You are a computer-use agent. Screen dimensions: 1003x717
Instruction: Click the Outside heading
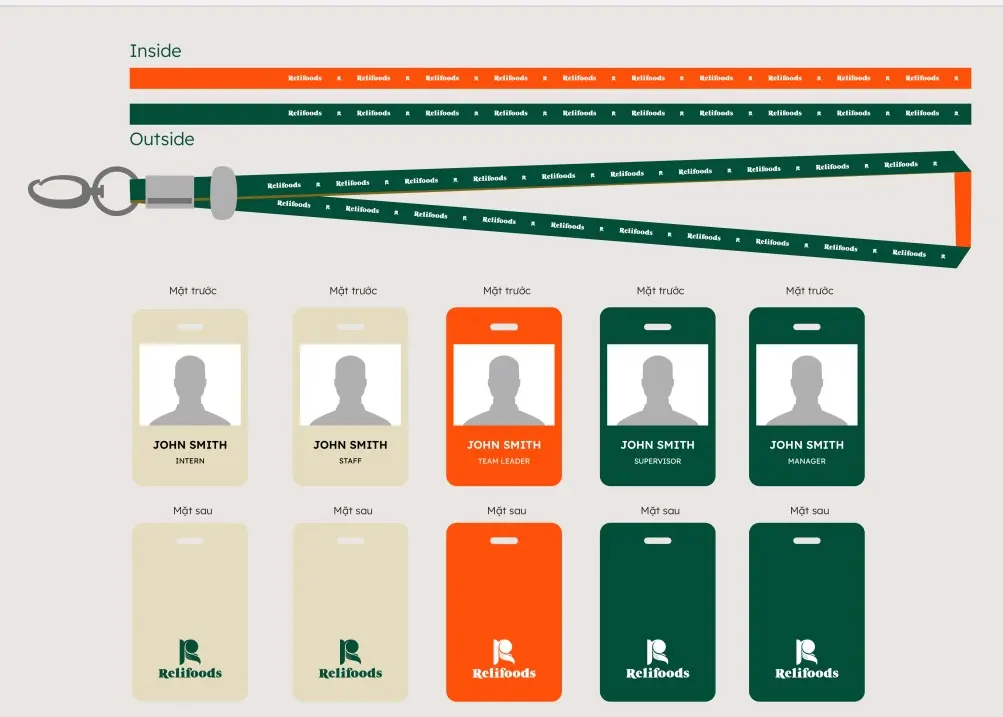click(162, 139)
